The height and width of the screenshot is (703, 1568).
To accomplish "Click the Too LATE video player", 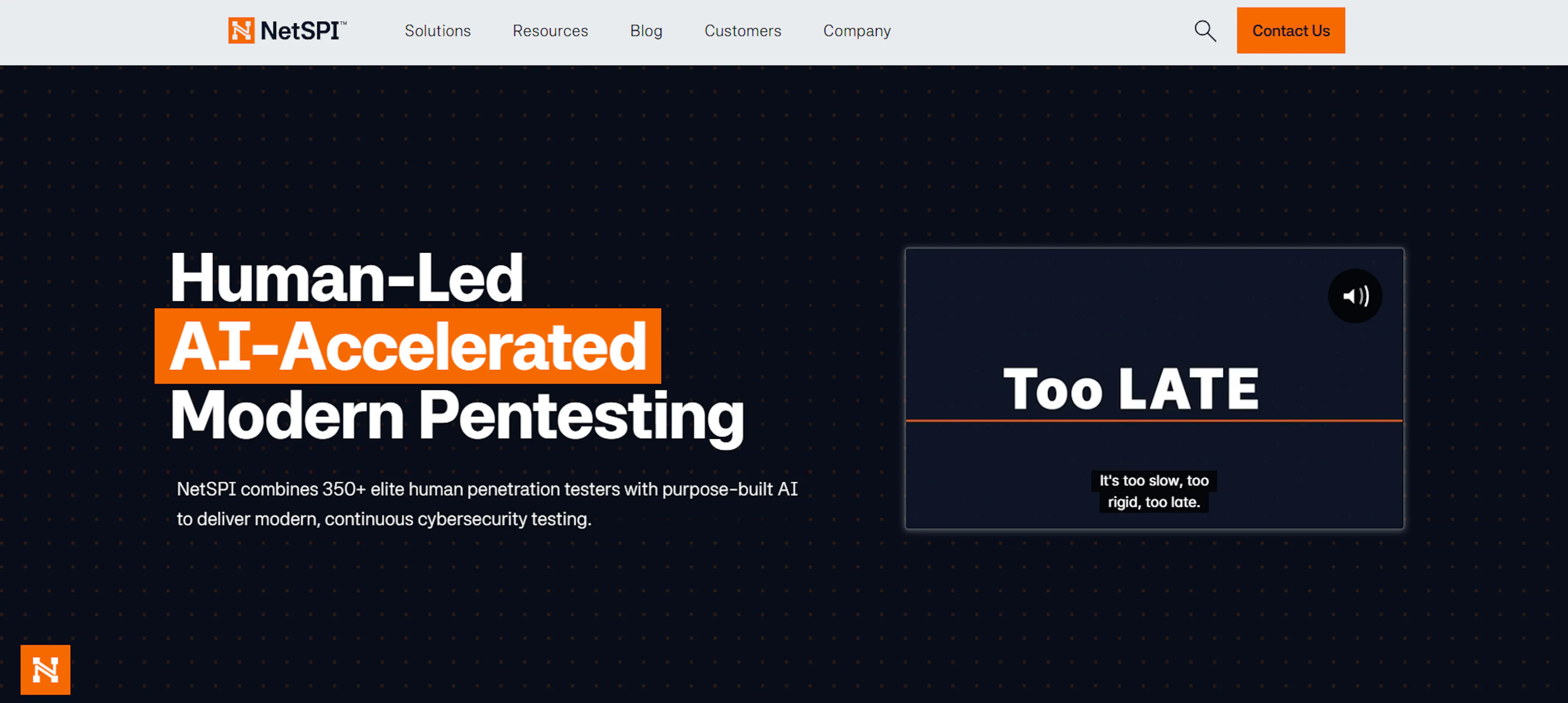I will coord(1154,388).
